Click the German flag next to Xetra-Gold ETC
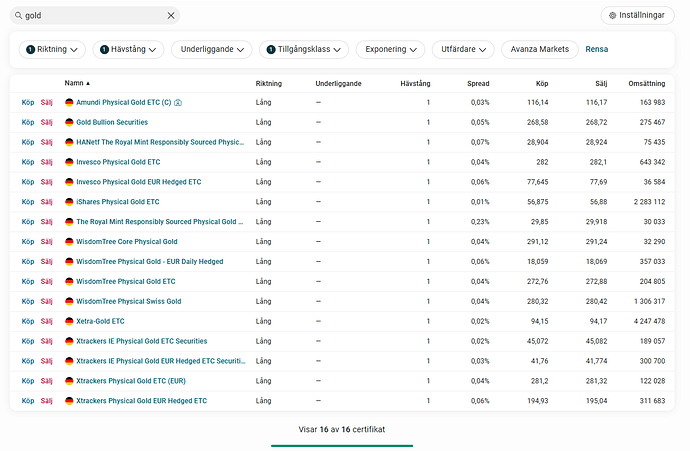Screen dimensions: 690x451 click(69, 321)
